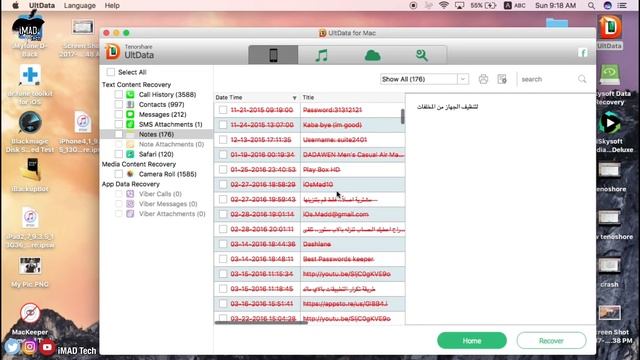Open the Note Attachments (0) category
Image resolution: width=640 pixels, height=360 pixels.
pos(171,144)
